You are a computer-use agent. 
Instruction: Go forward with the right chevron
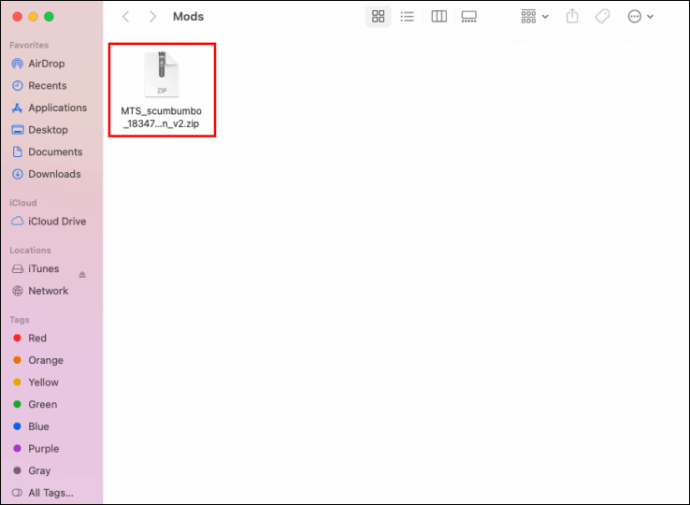tap(153, 17)
